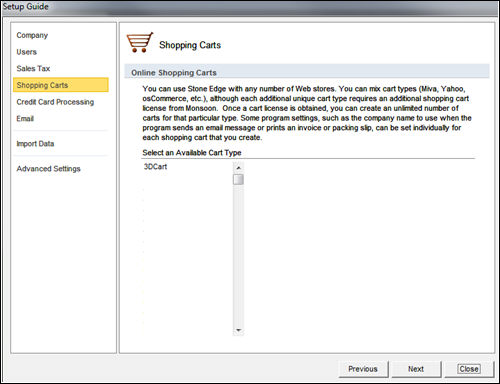Go to the Users section

coord(27,52)
